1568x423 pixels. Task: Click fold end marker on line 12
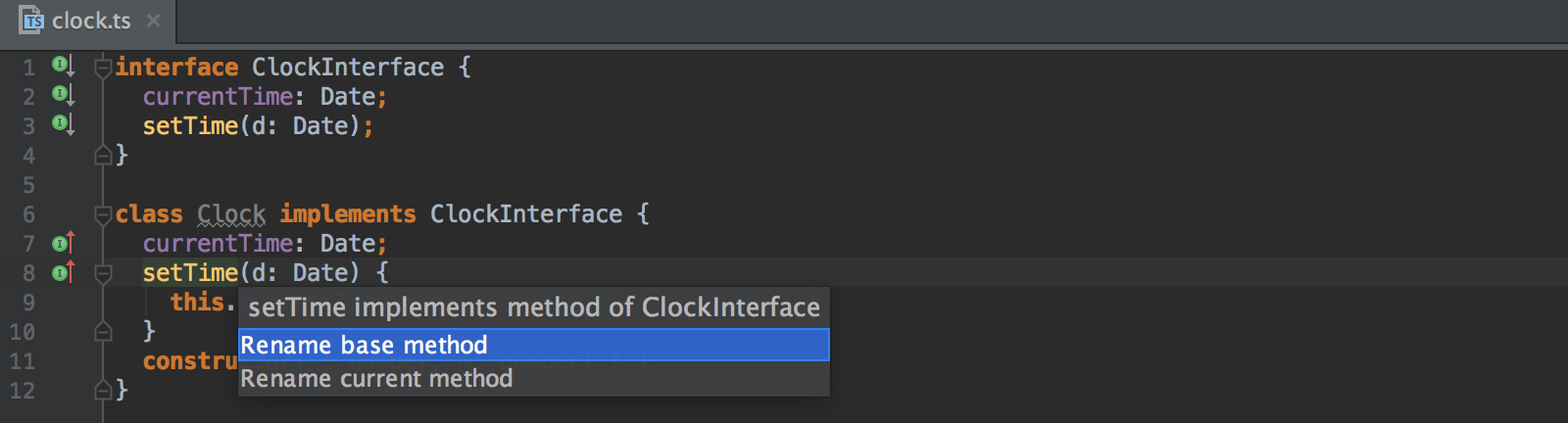tap(103, 390)
